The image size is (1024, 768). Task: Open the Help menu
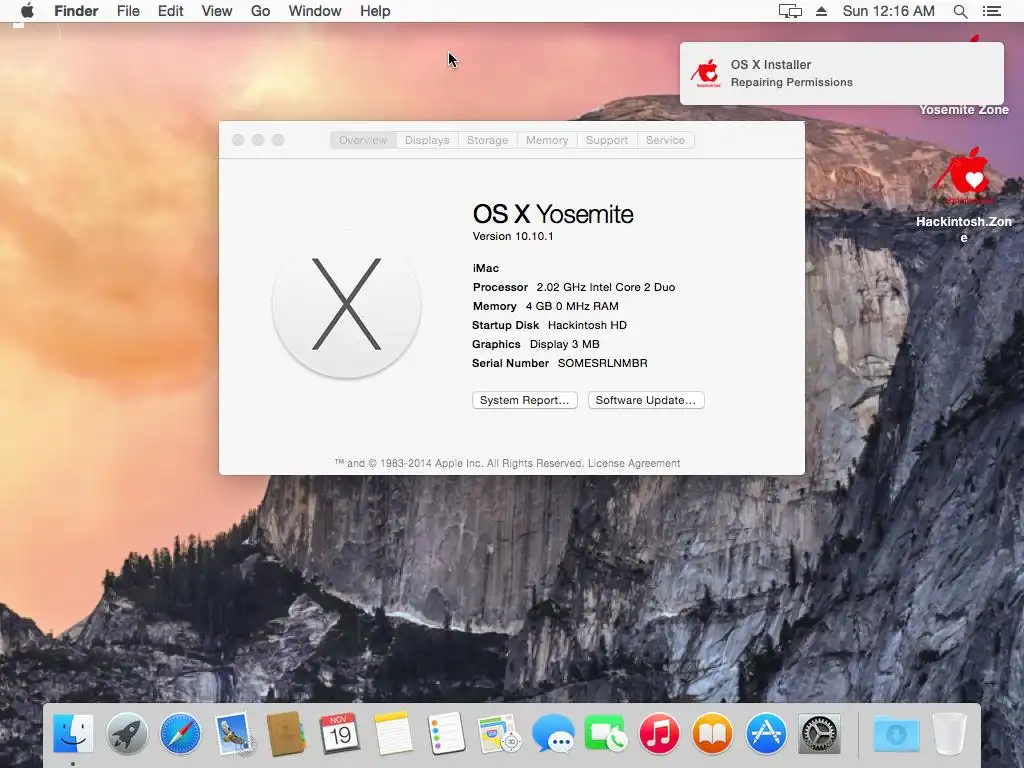[x=375, y=11]
